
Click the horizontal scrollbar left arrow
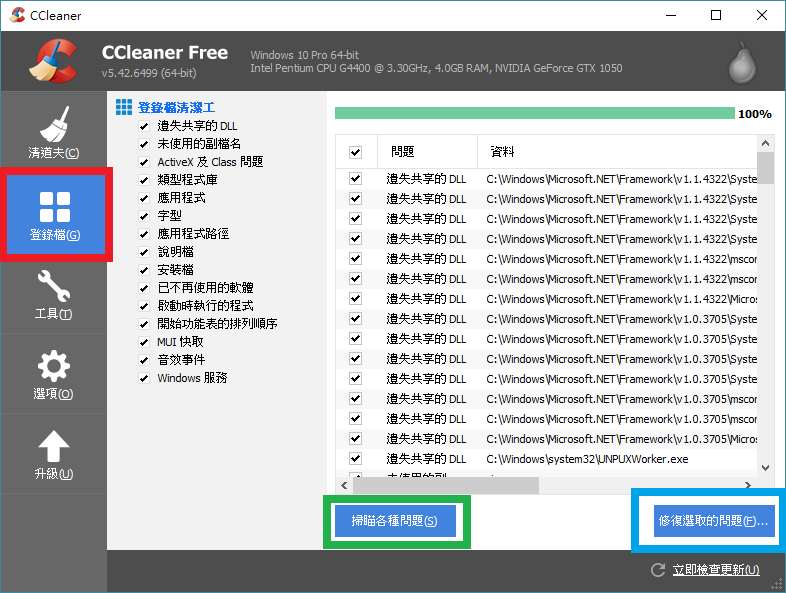click(x=344, y=485)
